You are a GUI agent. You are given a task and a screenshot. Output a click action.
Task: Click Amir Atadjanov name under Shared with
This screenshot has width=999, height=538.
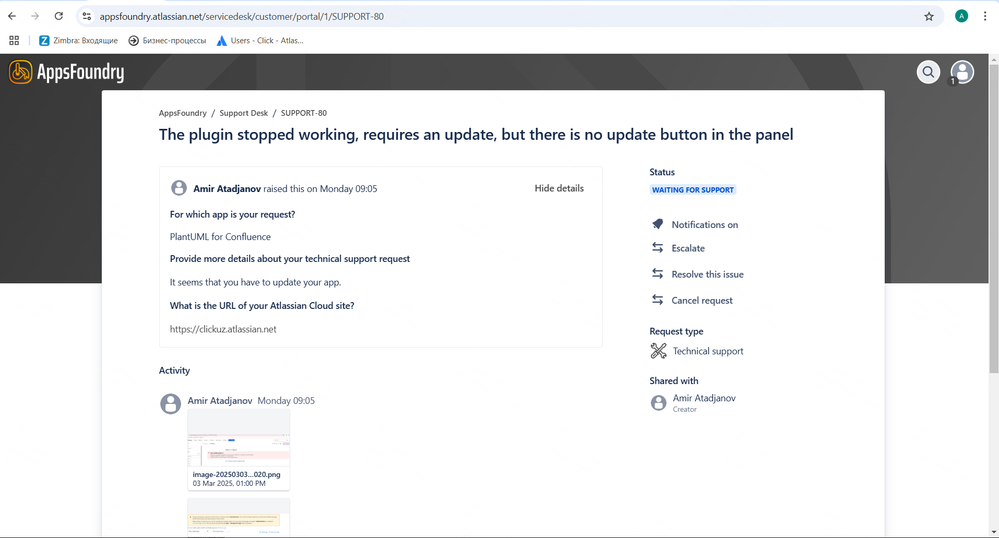pos(704,398)
